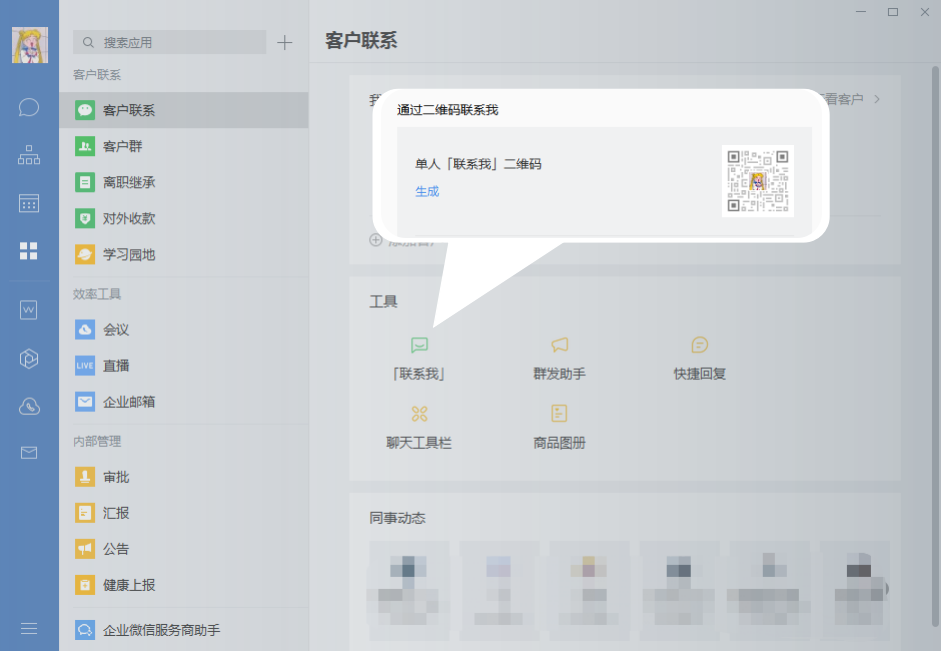Screen dimensions: 941x651
Task: Click the 客户联系 section header in list
Action: [97, 75]
